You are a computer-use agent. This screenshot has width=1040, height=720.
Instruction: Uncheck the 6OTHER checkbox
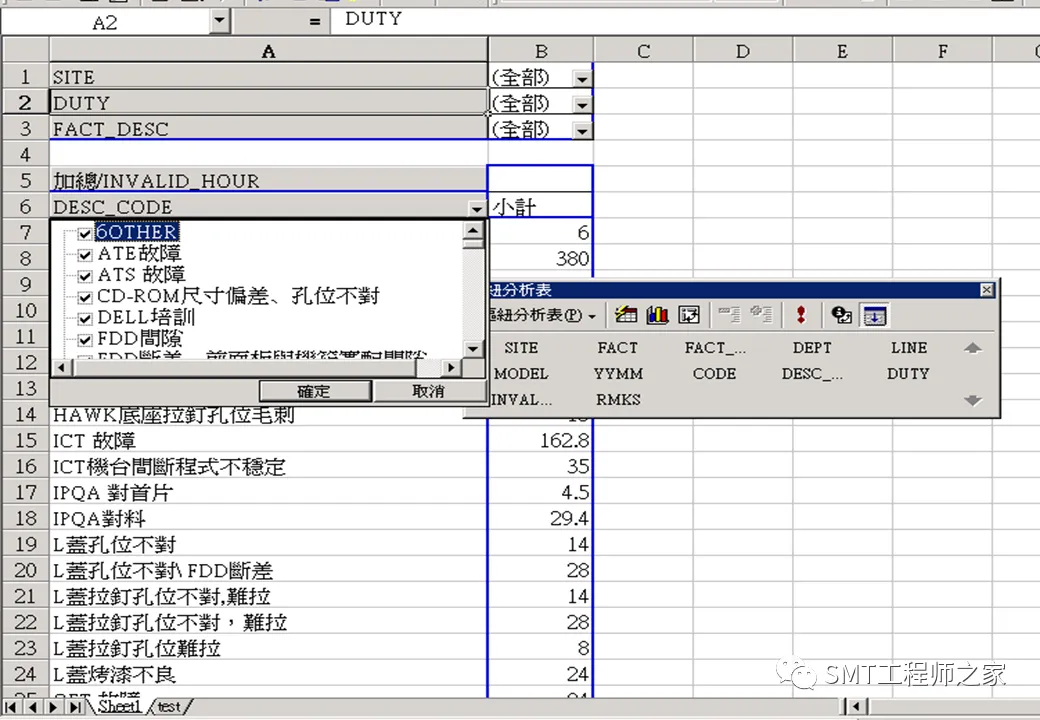point(85,233)
